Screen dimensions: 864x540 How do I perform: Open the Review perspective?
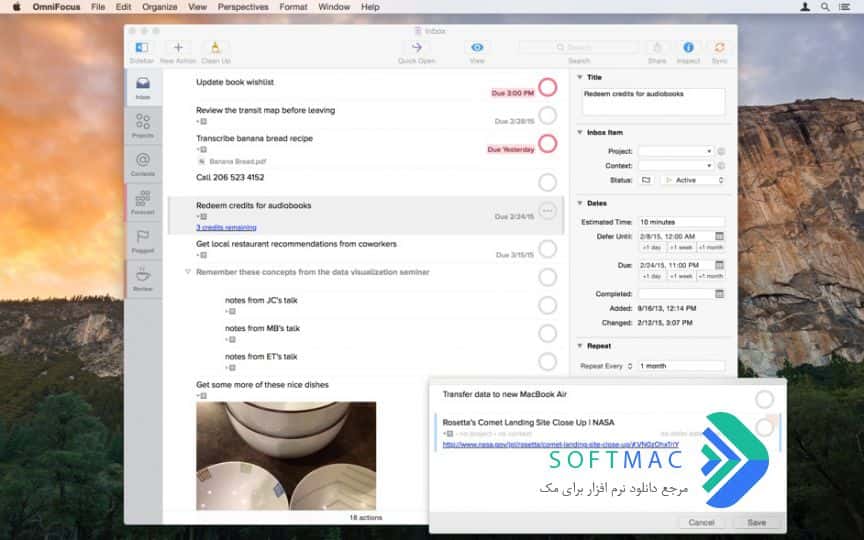(x=143, y=279)
